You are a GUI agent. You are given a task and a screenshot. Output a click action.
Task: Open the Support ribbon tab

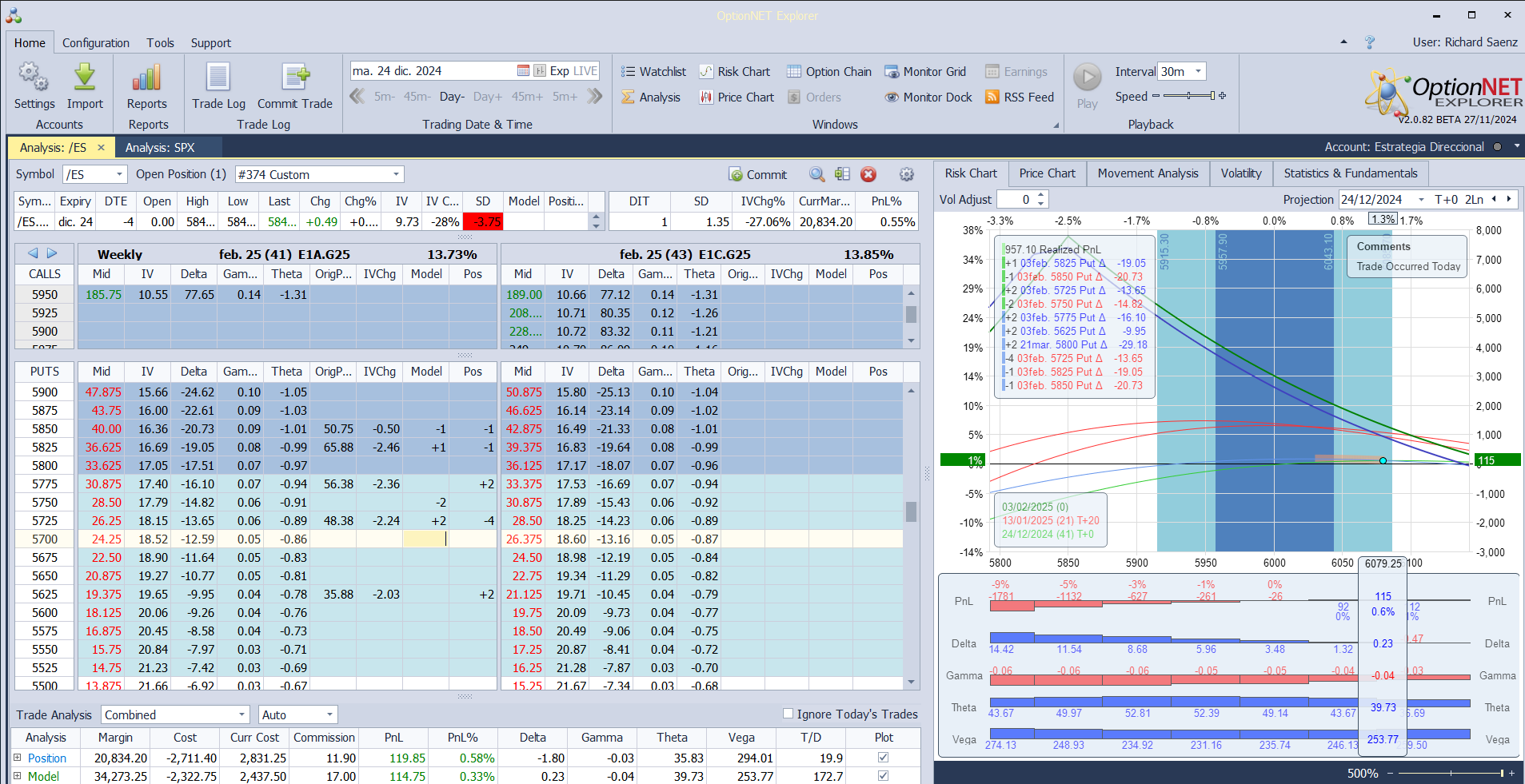[211, 42]
